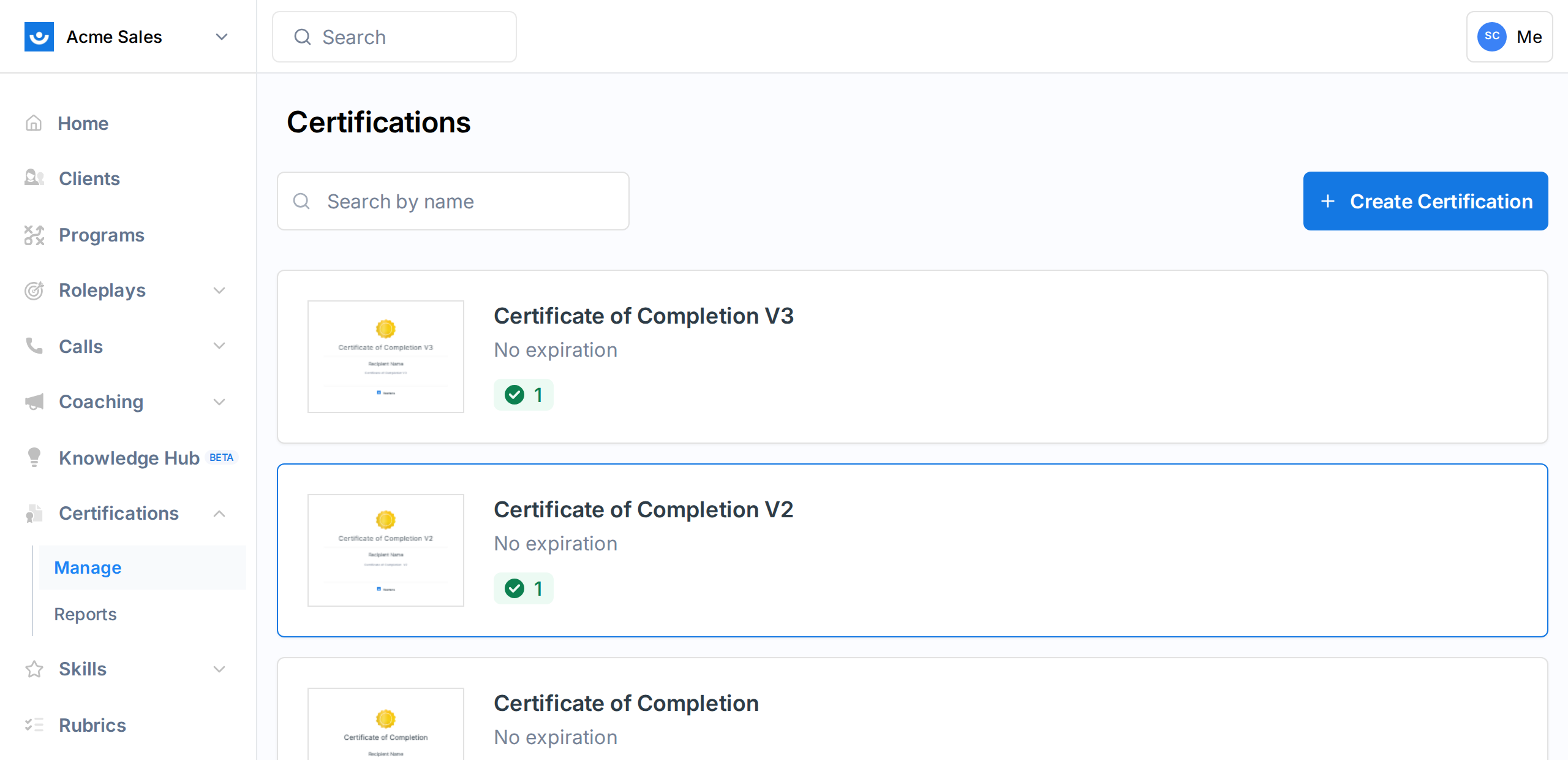Click the Create Certification button
Image resolution: width=1568 pixels, height=760 pixels.
(1425, 201)
